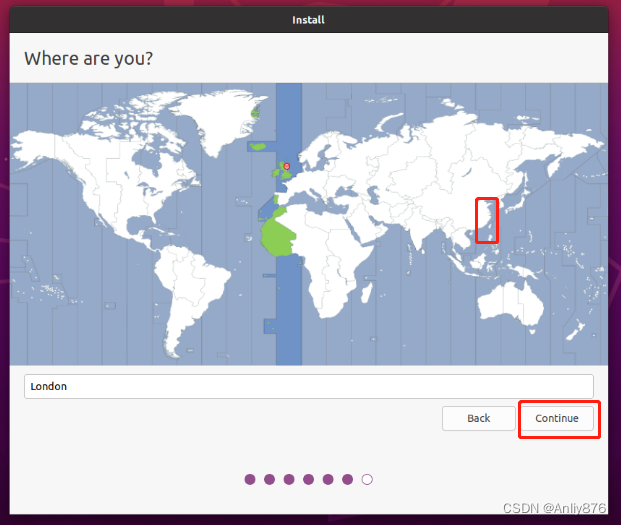Screen dimensions: 621x525
Task: Click the Back button
Action: coord(478,418)
